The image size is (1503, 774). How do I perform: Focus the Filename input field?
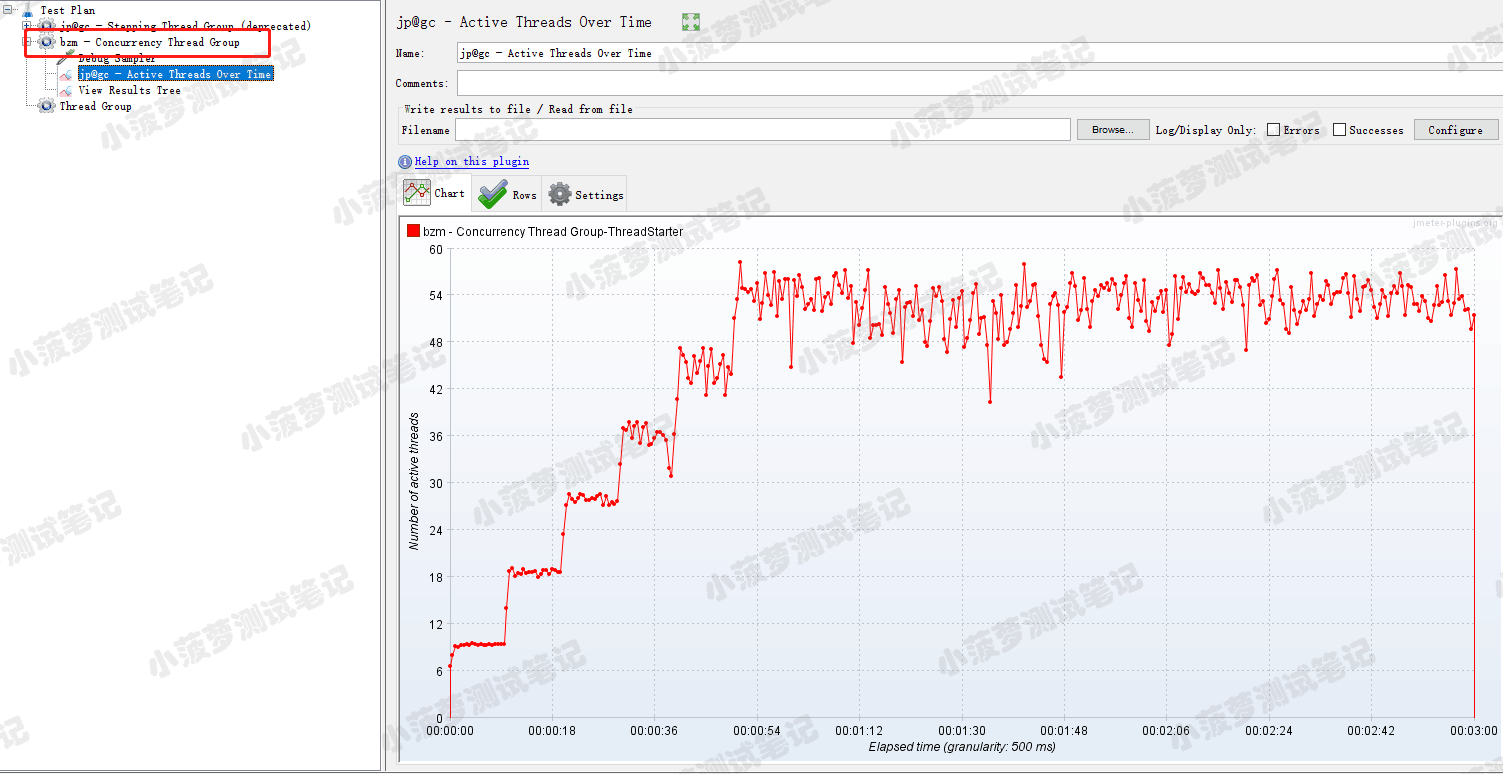(763, 130)
